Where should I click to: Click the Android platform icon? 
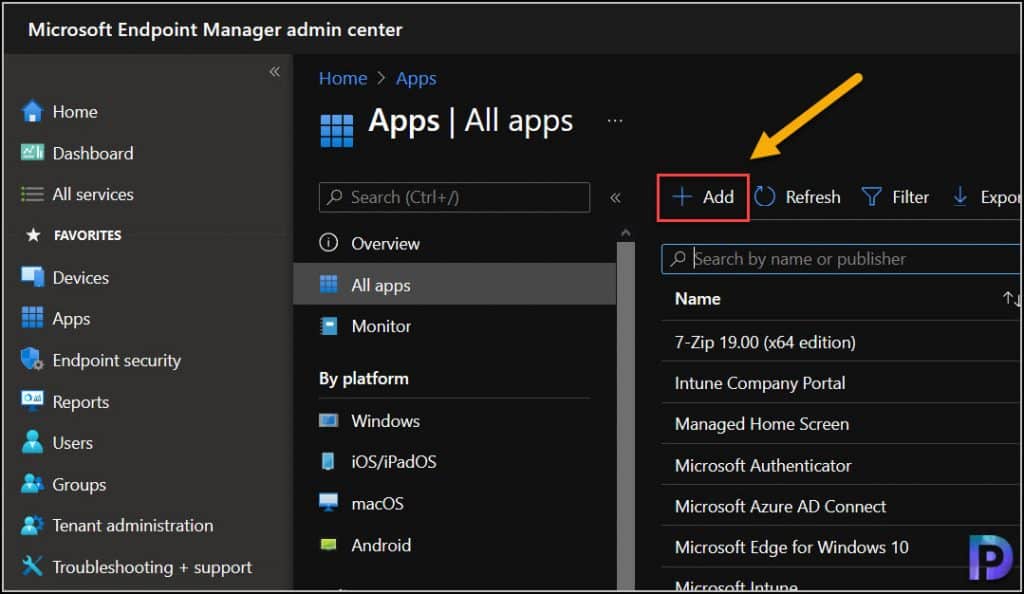tap(328, 544)
